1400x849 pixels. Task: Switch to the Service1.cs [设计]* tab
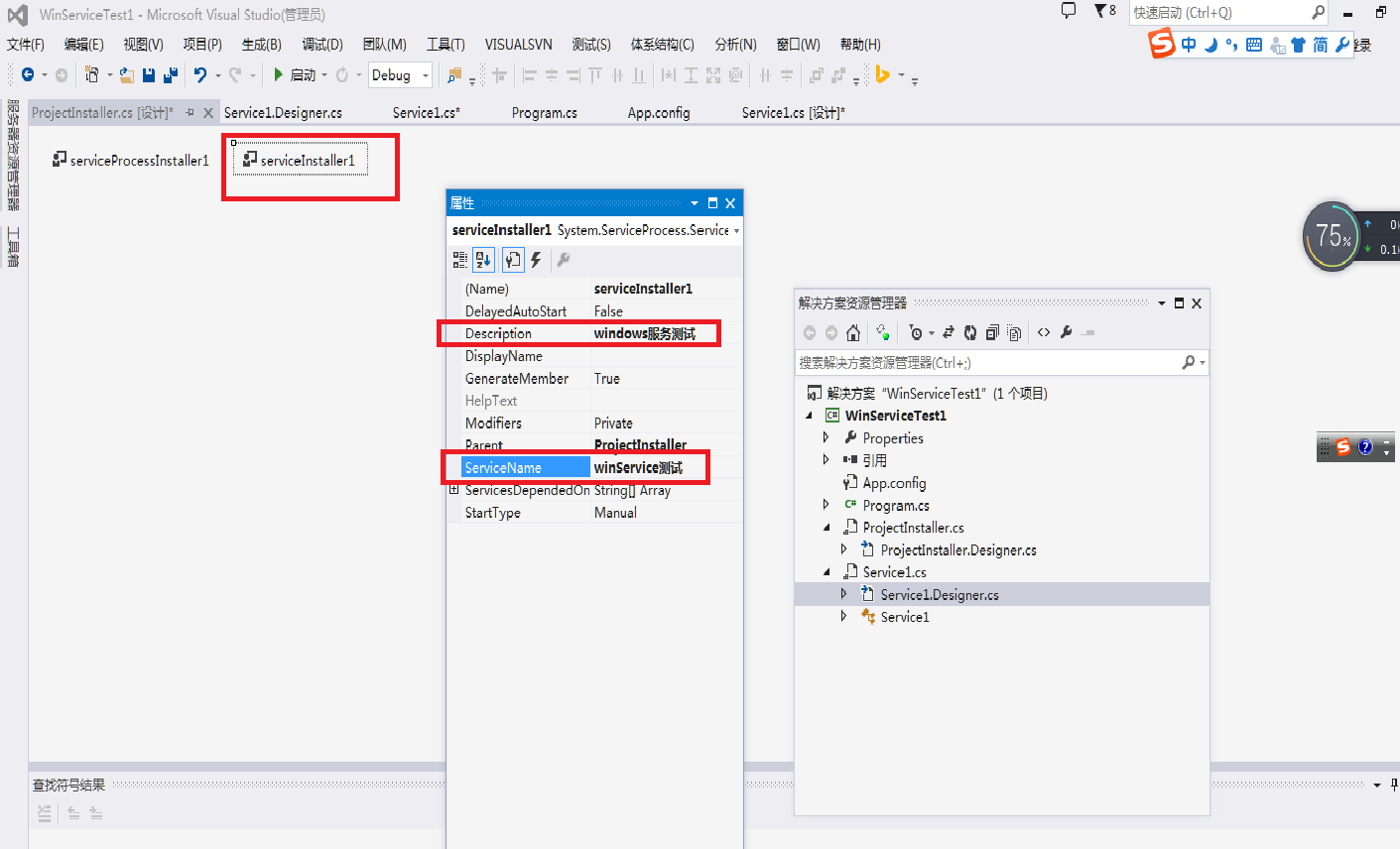[794, 113]
